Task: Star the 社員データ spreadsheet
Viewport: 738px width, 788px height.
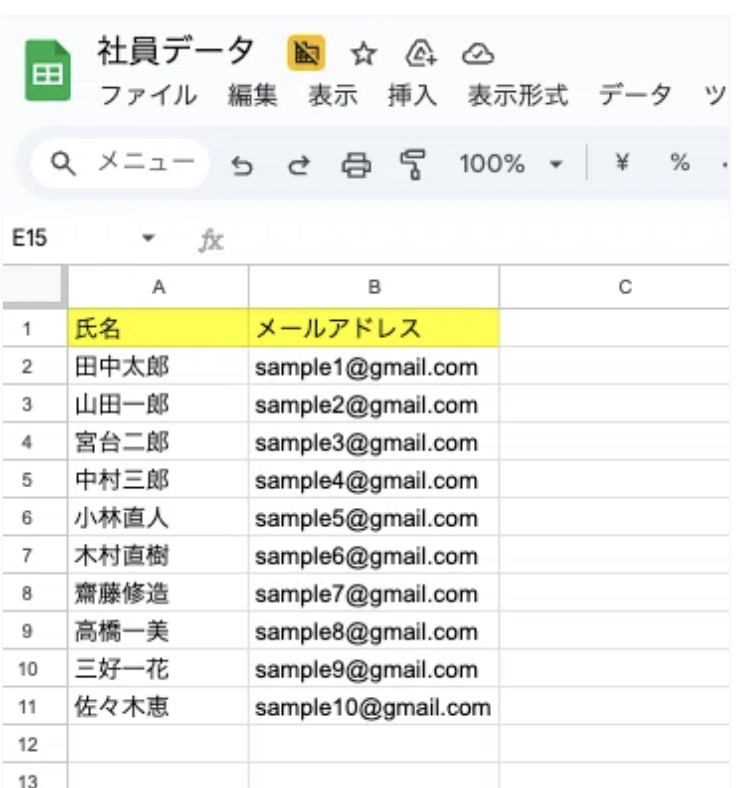Action: tap(363, 54)
